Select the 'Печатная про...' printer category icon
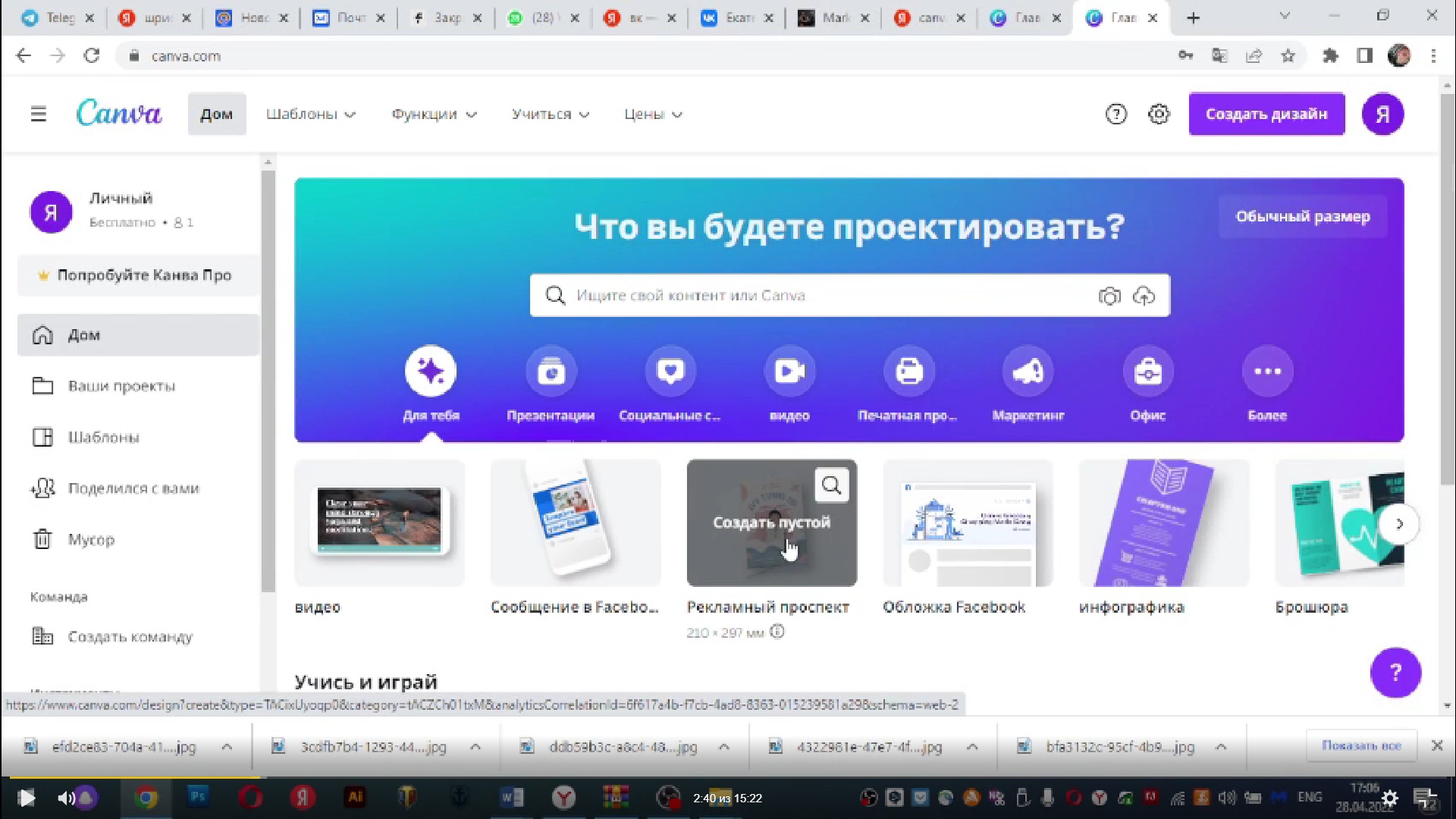Screen dimensions: 1456x819 909,372
